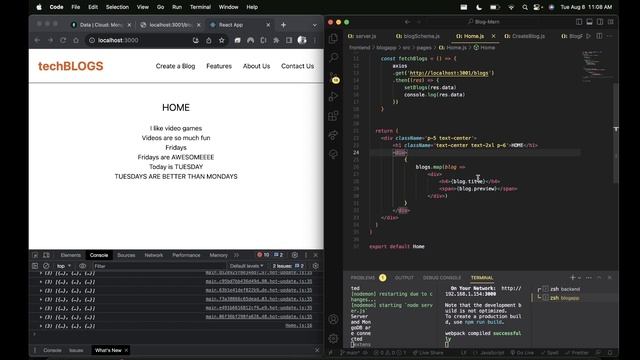
Task: Open Run and Debug sidebar icon
Action: 333,97
